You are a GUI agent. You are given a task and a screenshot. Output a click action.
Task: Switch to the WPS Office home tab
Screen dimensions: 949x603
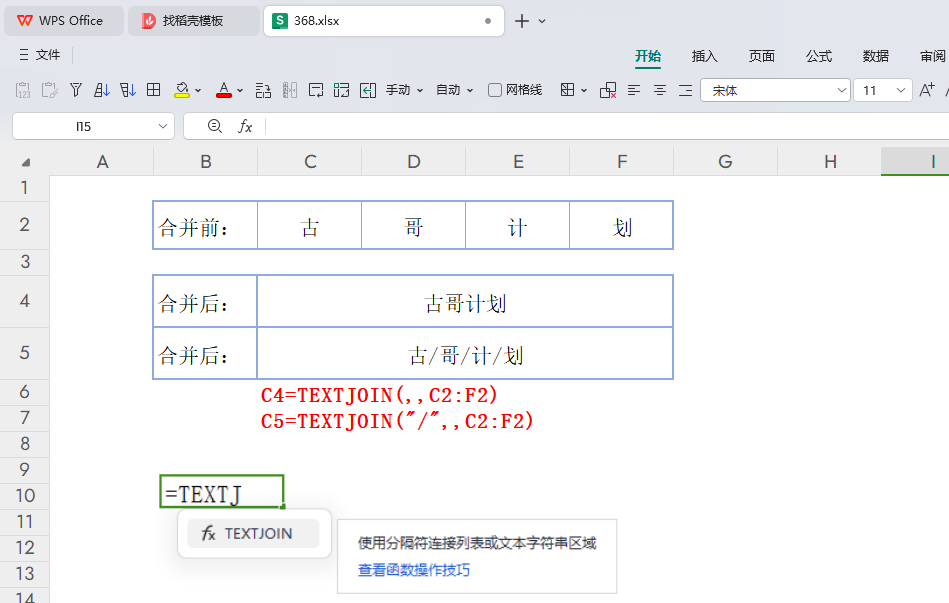point(64,21)
